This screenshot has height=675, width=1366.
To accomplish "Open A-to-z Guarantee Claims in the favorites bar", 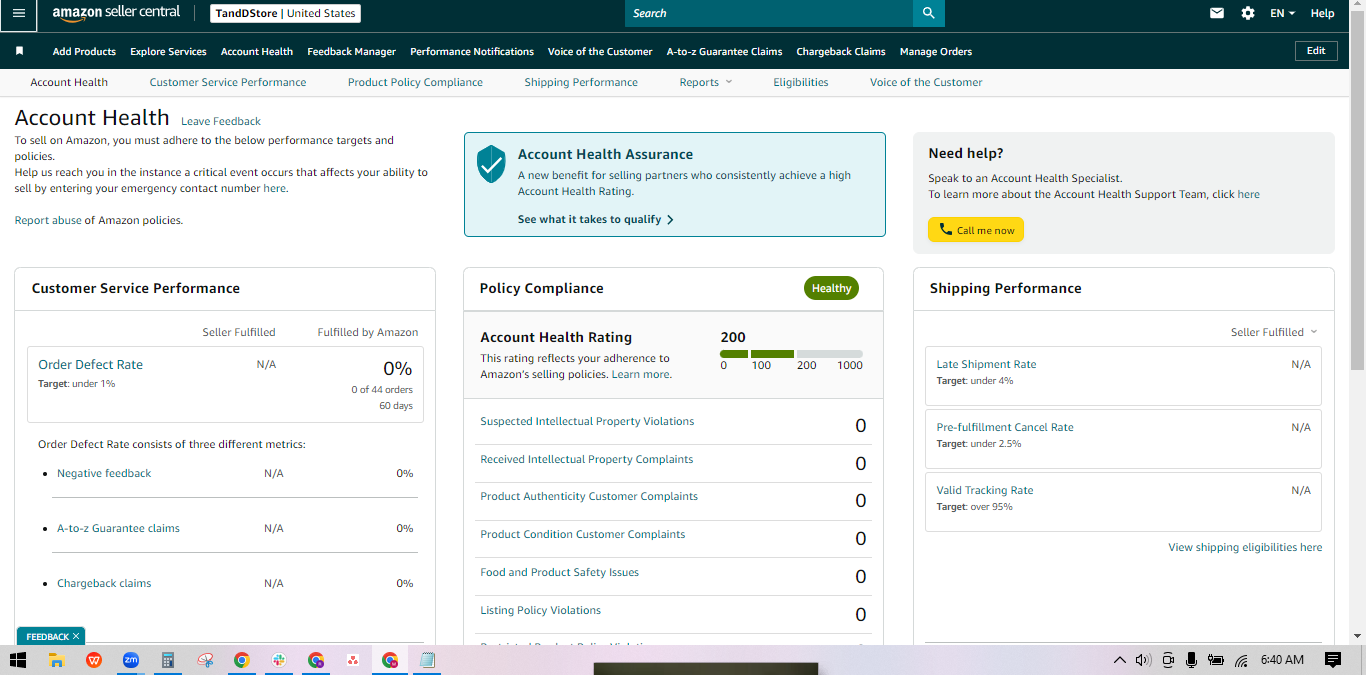I will coord(724,51).
